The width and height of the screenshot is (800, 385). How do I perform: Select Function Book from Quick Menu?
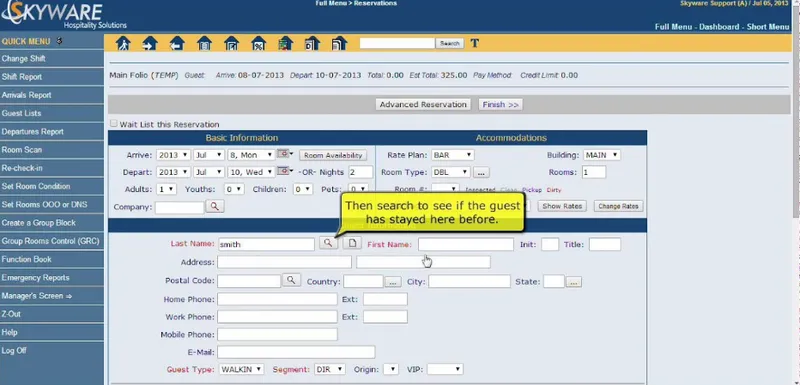(52, 260)
